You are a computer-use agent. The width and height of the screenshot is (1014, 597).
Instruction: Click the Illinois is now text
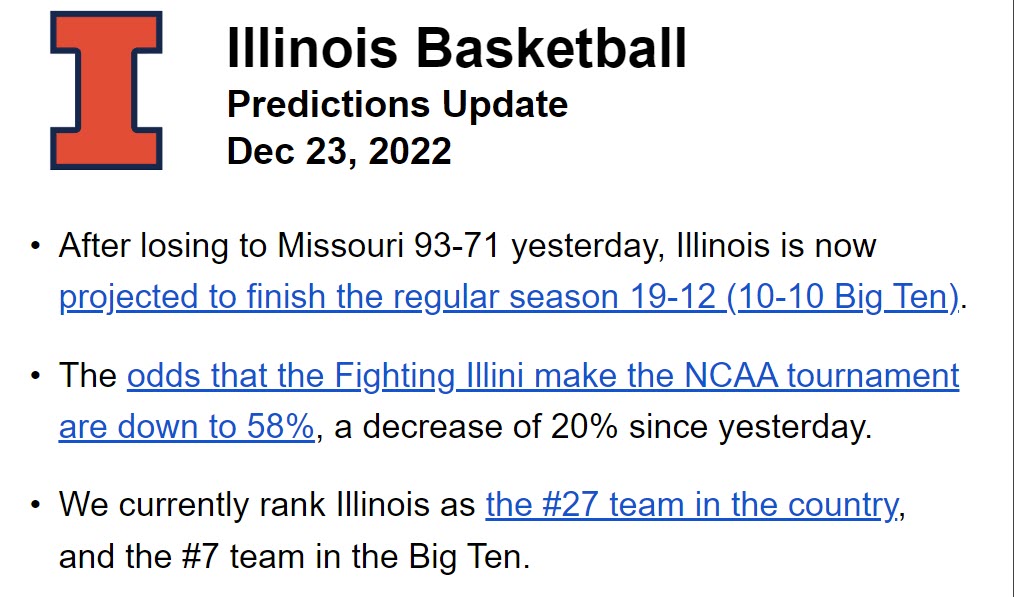coord(776,246)
